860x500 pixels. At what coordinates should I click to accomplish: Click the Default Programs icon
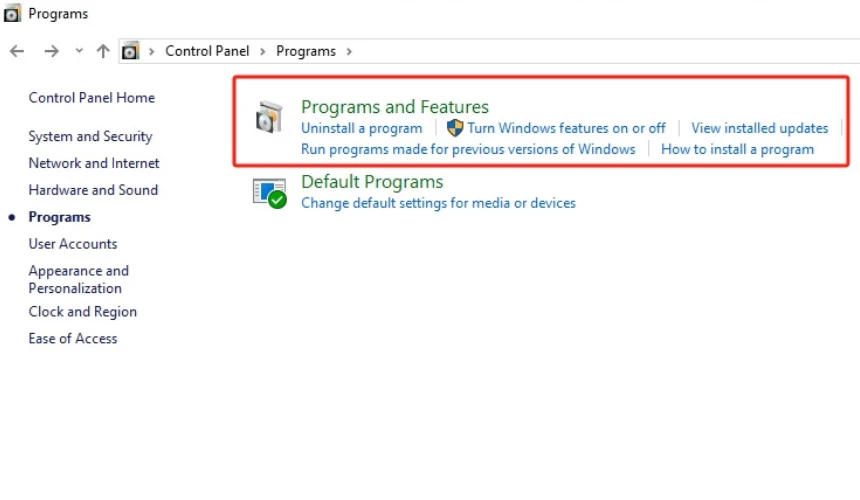(269, 192)
